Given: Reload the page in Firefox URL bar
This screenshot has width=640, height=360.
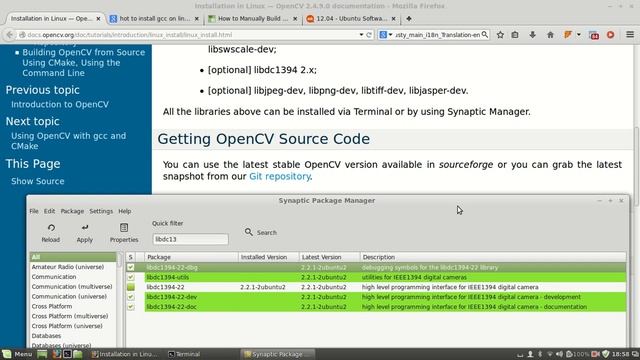Looking at the screenshot, I should [x=369, y=35].
